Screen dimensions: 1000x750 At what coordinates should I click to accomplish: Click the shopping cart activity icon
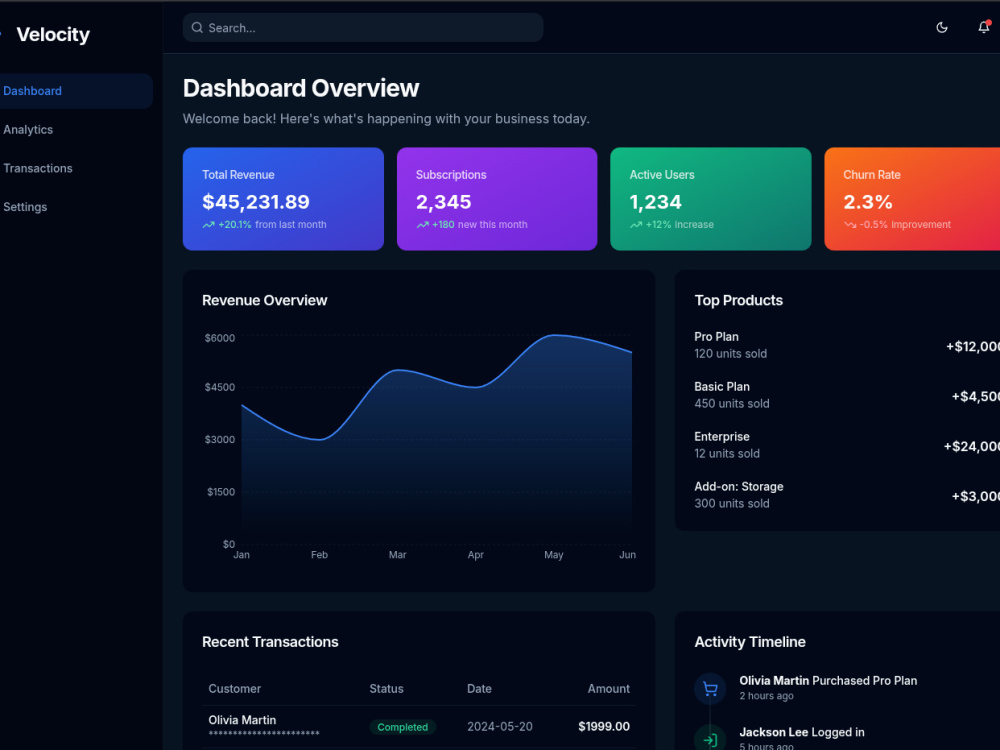[710, 689]
